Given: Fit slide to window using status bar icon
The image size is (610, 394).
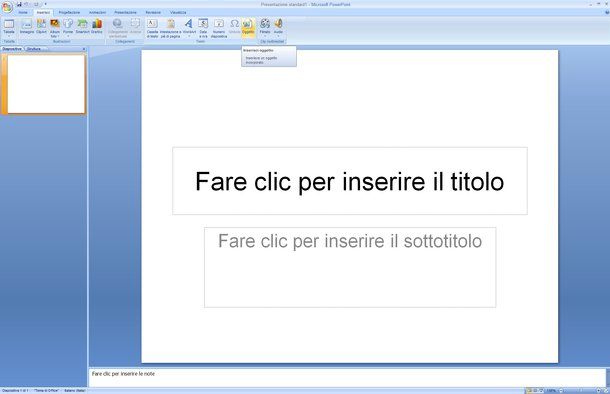Looking at the screenshot, I should click(606, 390).
